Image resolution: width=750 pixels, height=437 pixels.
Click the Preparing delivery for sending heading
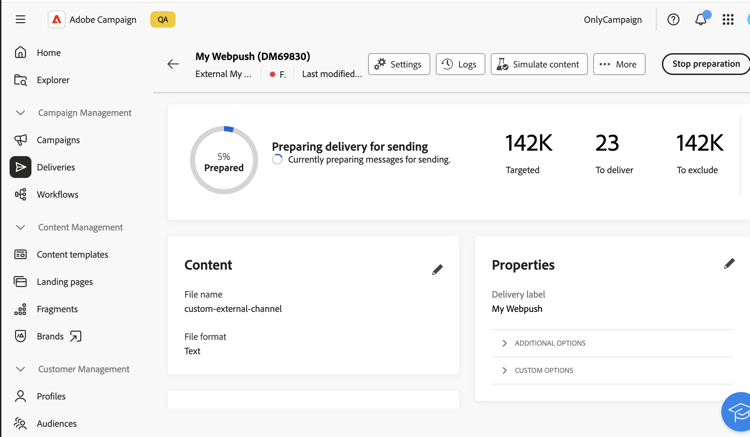[x=350, y=146]
